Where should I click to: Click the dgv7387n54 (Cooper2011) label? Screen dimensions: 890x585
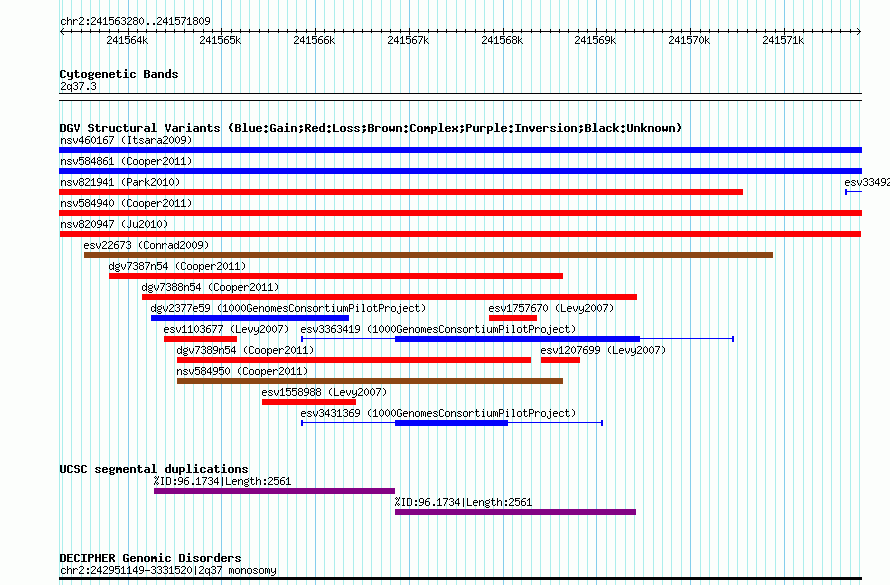pos(177,266)
